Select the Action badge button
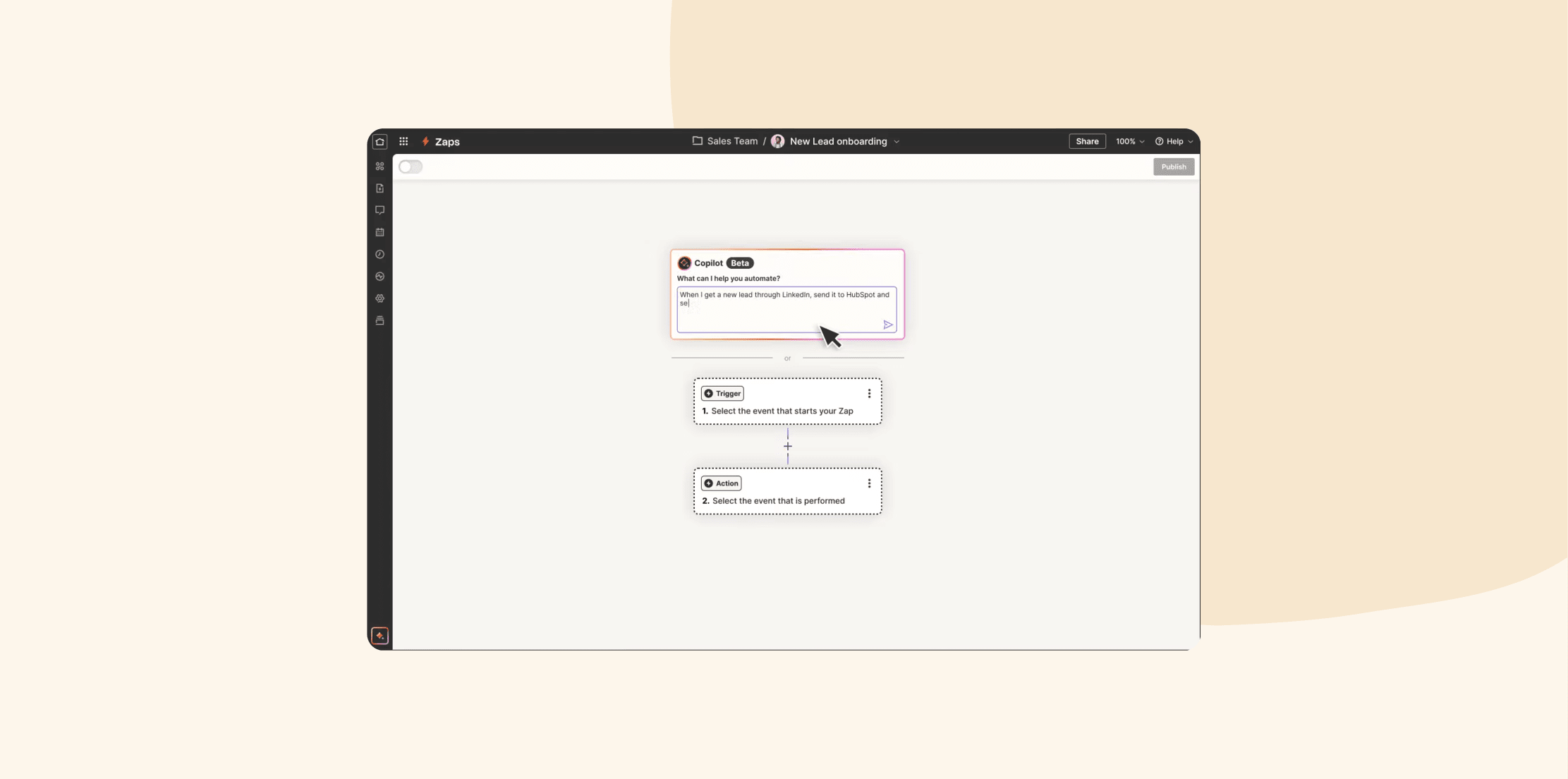The image size is (1568, 779). (x=721, y=483)
